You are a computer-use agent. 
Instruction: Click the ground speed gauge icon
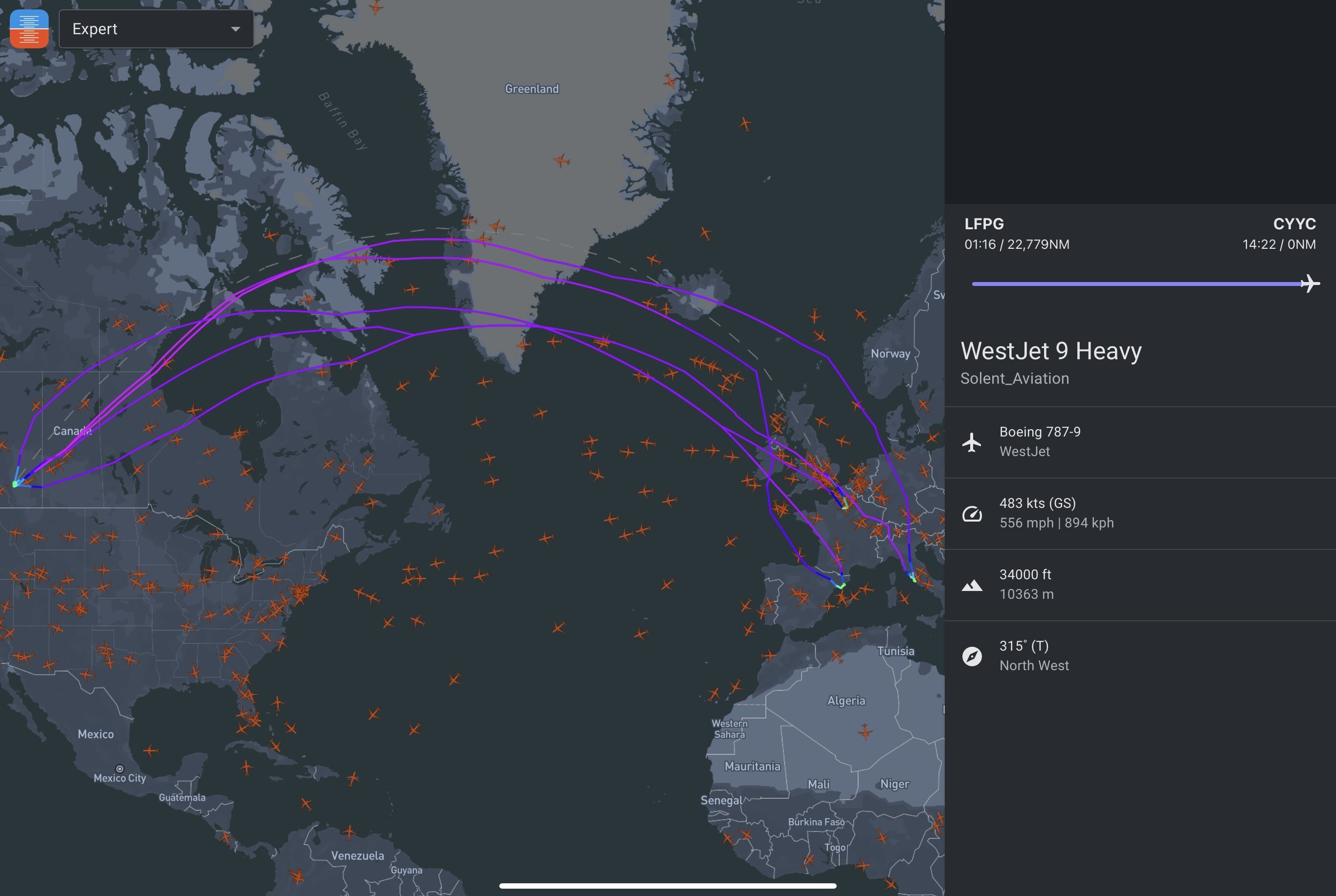click(x=972, y=514)
